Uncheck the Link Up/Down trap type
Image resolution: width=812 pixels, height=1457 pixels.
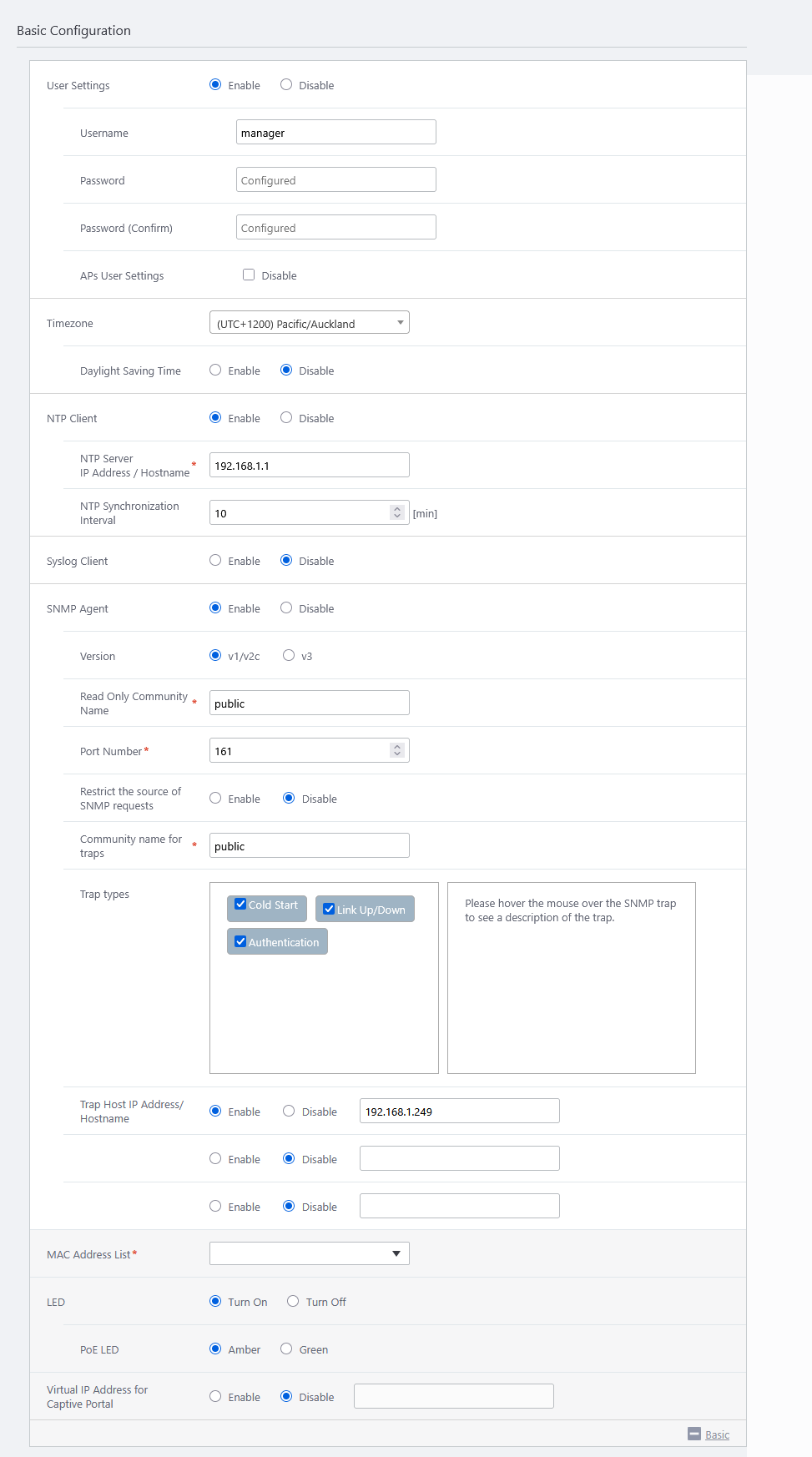click(x=329, y=910)
